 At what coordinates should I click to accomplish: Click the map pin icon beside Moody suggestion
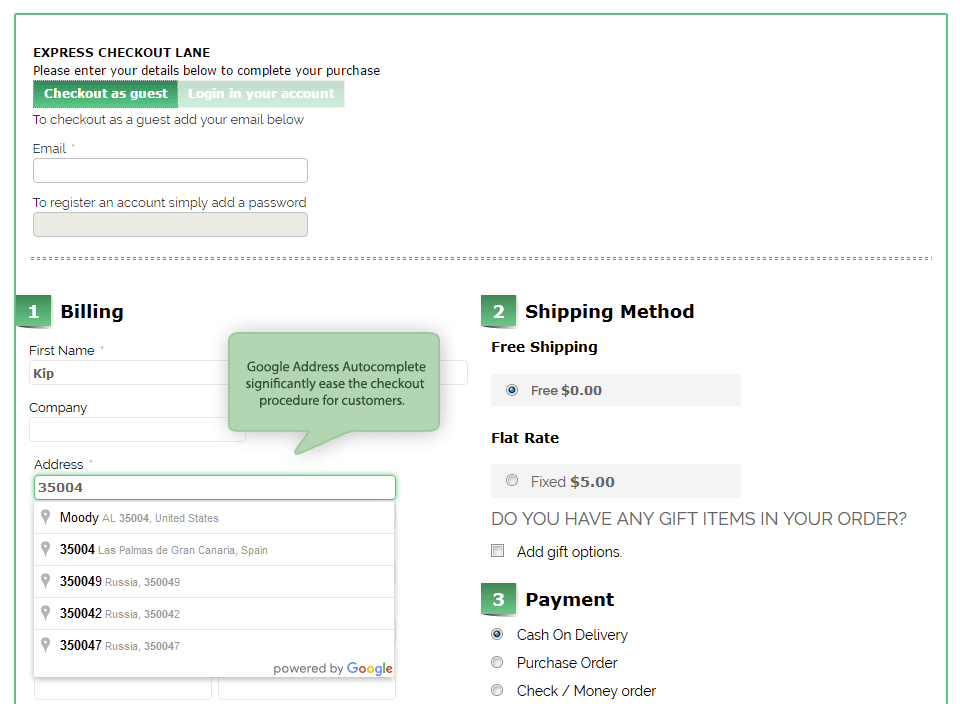tap(45, 518)
